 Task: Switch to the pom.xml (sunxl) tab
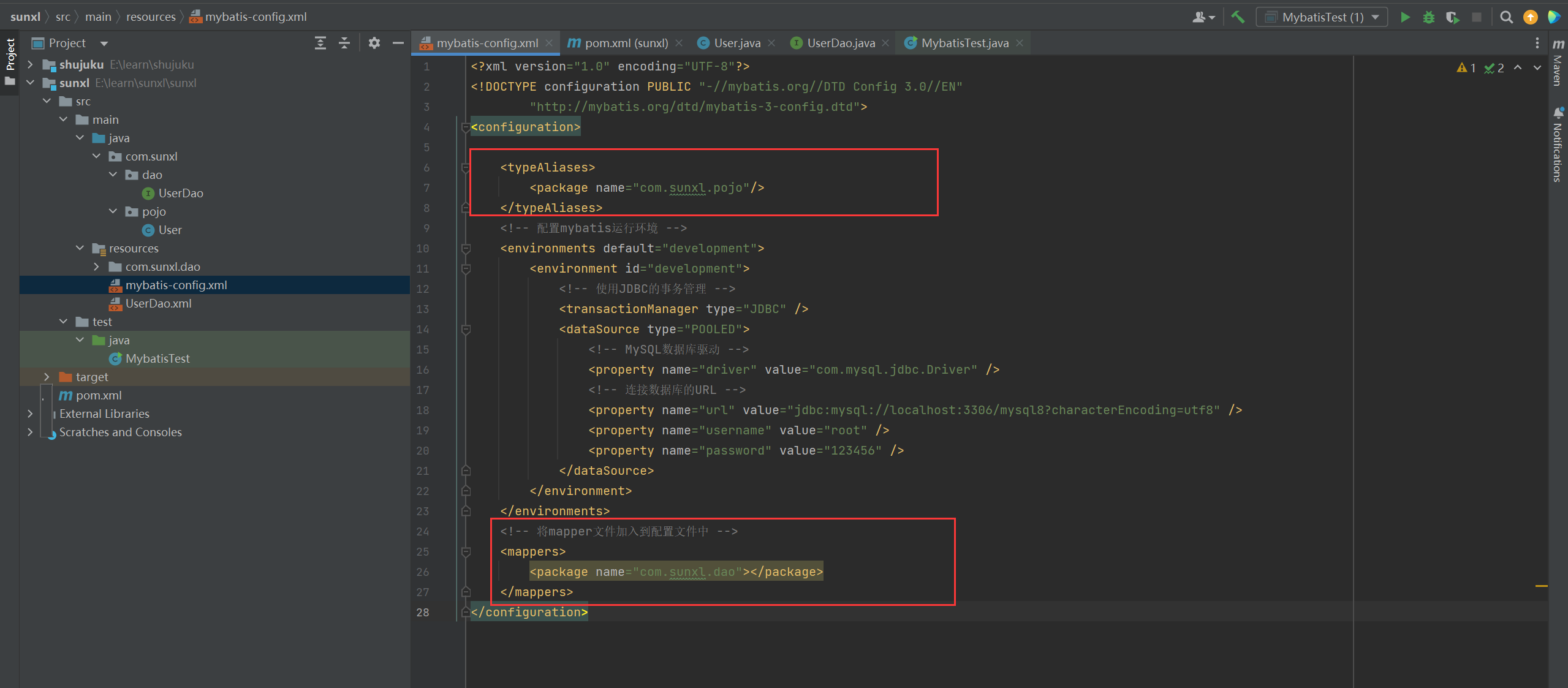[626, 43]
